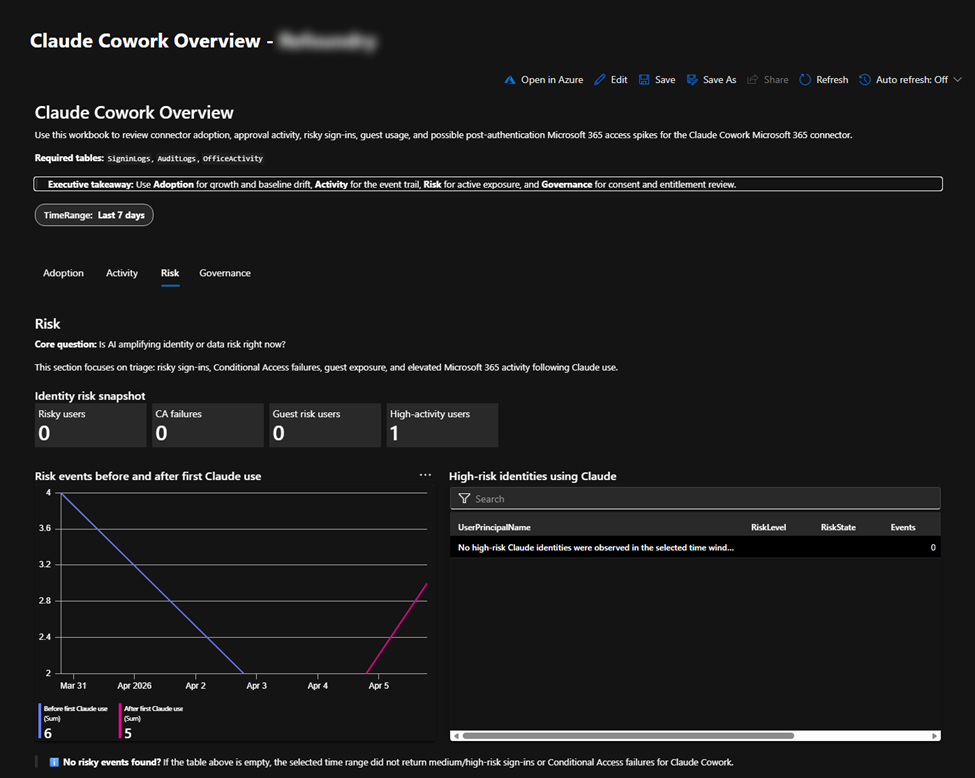975x778 pixels.
Task: Click the filter icon in the search box
Action: 464,499
